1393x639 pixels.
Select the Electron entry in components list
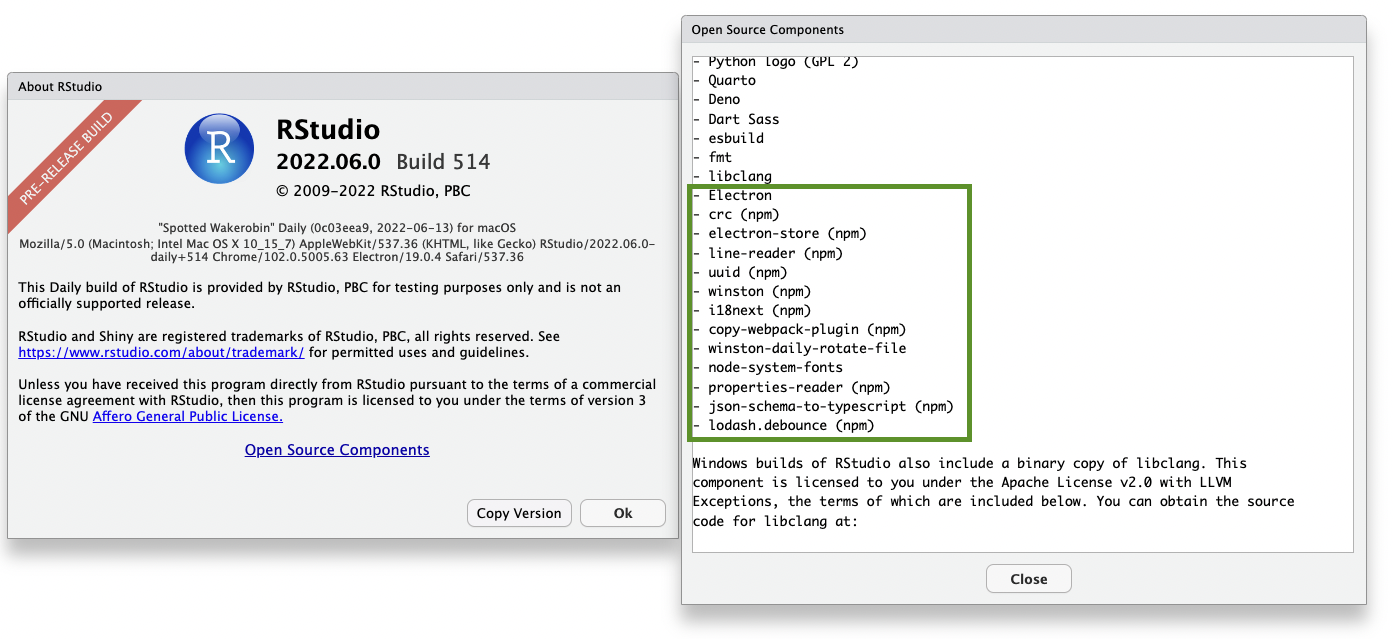pos(740,195)
